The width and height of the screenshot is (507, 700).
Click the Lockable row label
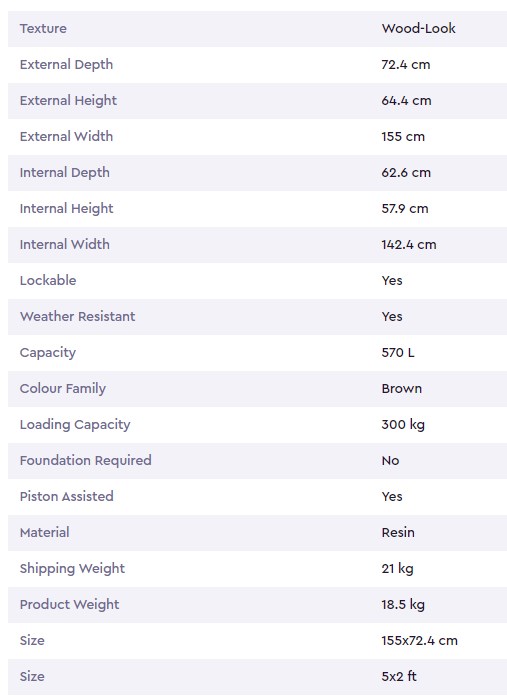(x=48, y=280)
